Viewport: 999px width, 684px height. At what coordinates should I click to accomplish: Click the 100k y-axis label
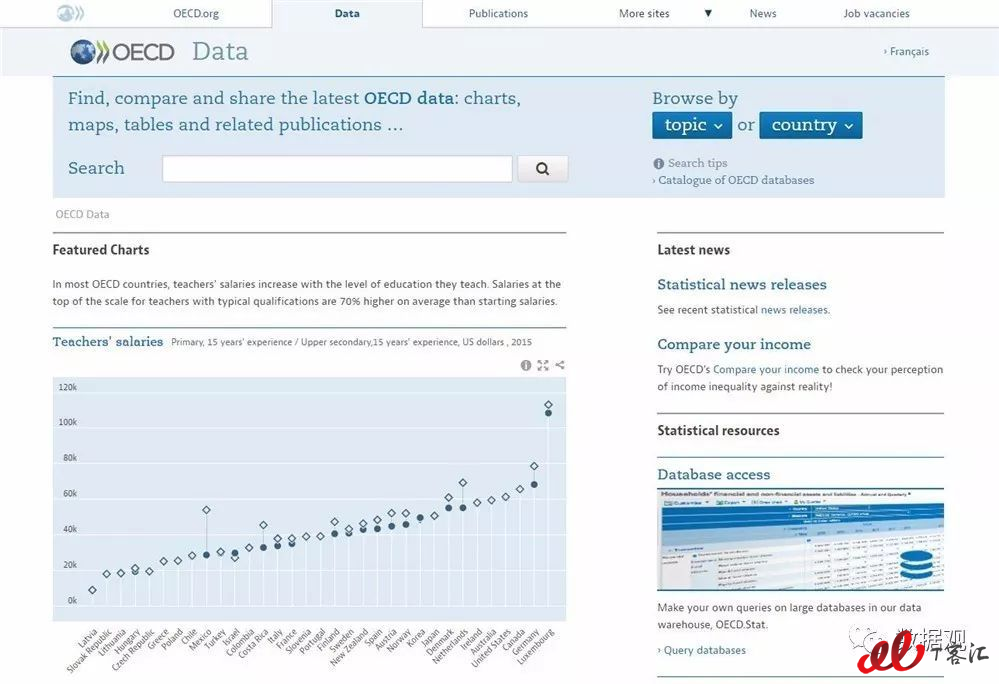pyautogui.click(x=68, y=422)
